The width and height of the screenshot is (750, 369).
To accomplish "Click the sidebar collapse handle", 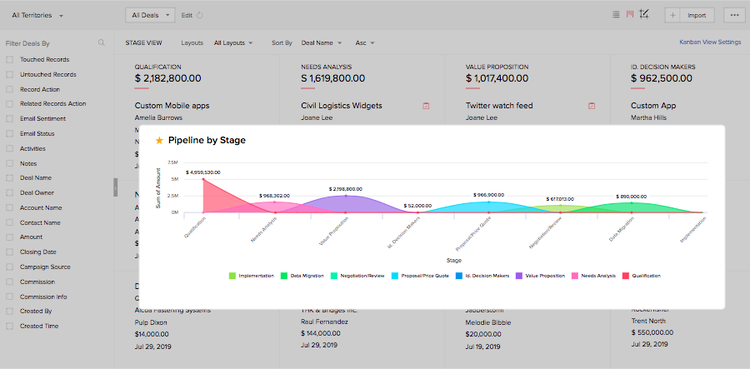I will point(115,187).
